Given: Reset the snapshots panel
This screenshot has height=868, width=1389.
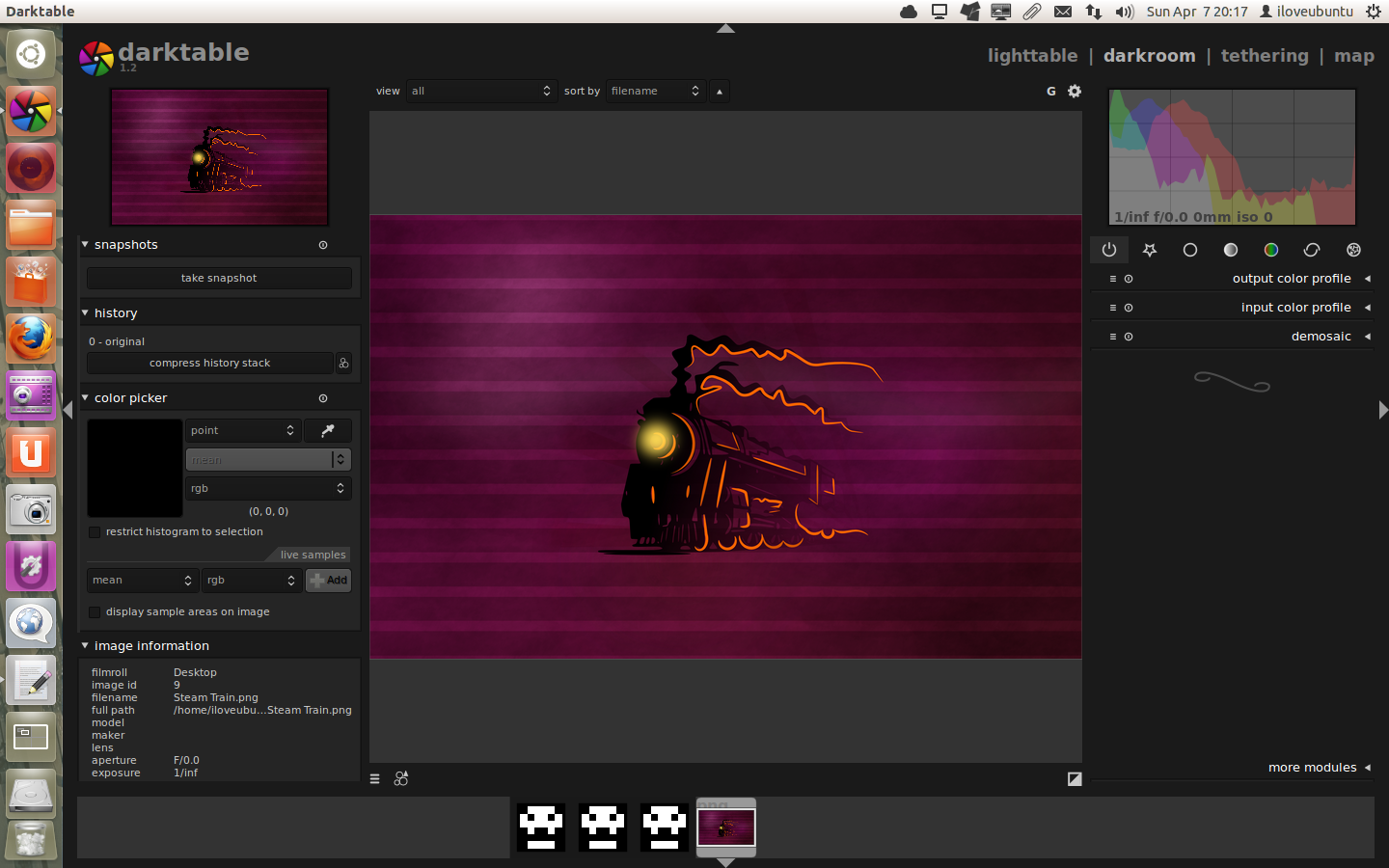Looking at the screenshot, I should point(323,245).
